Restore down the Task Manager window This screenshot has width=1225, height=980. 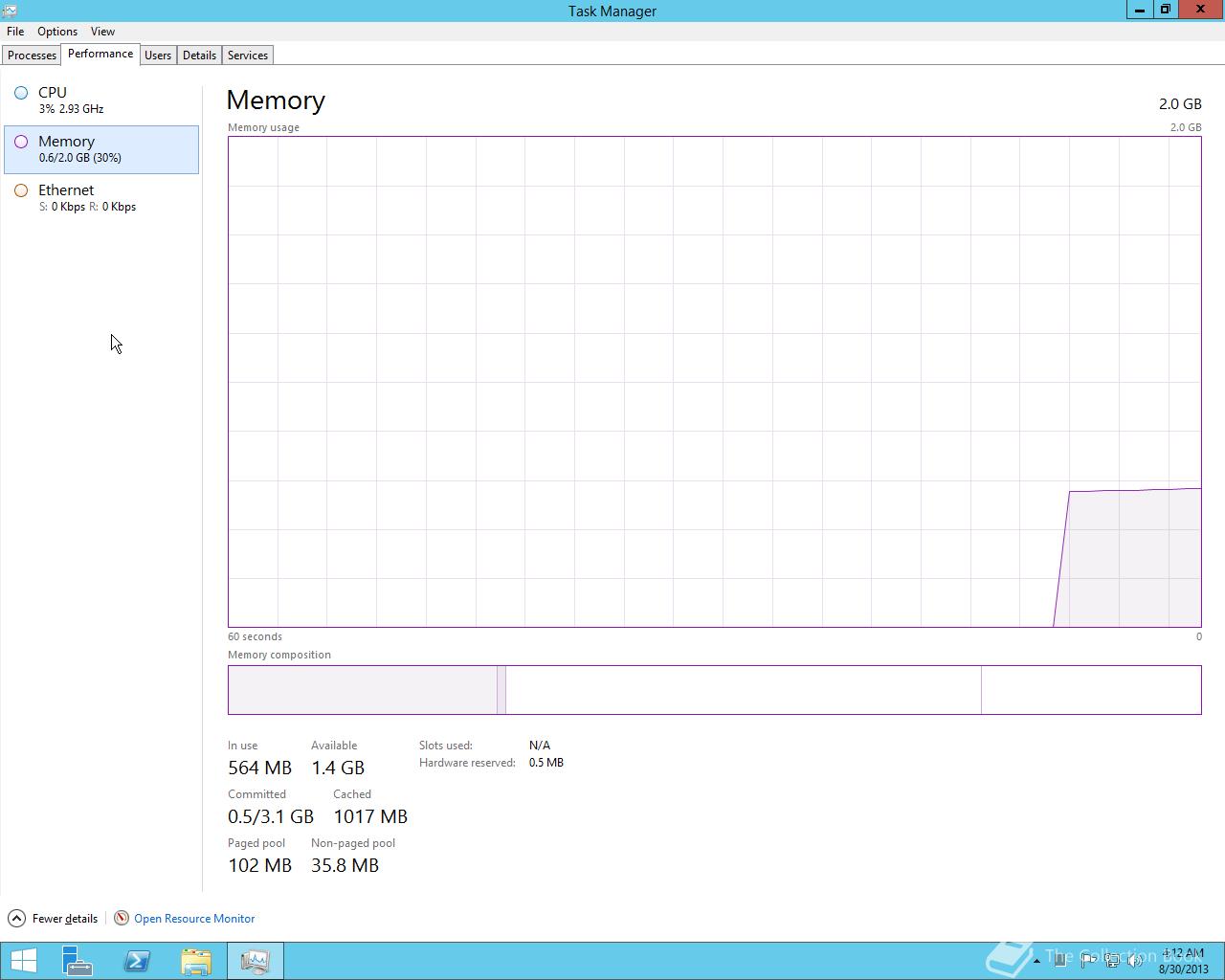click(x=1165, y=10)
